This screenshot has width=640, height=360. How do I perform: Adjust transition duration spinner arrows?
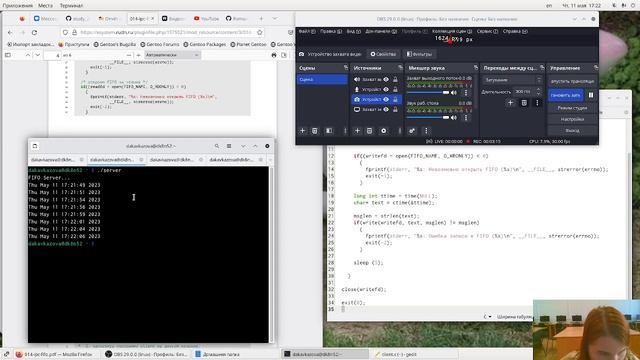click(x=539, y=91)
